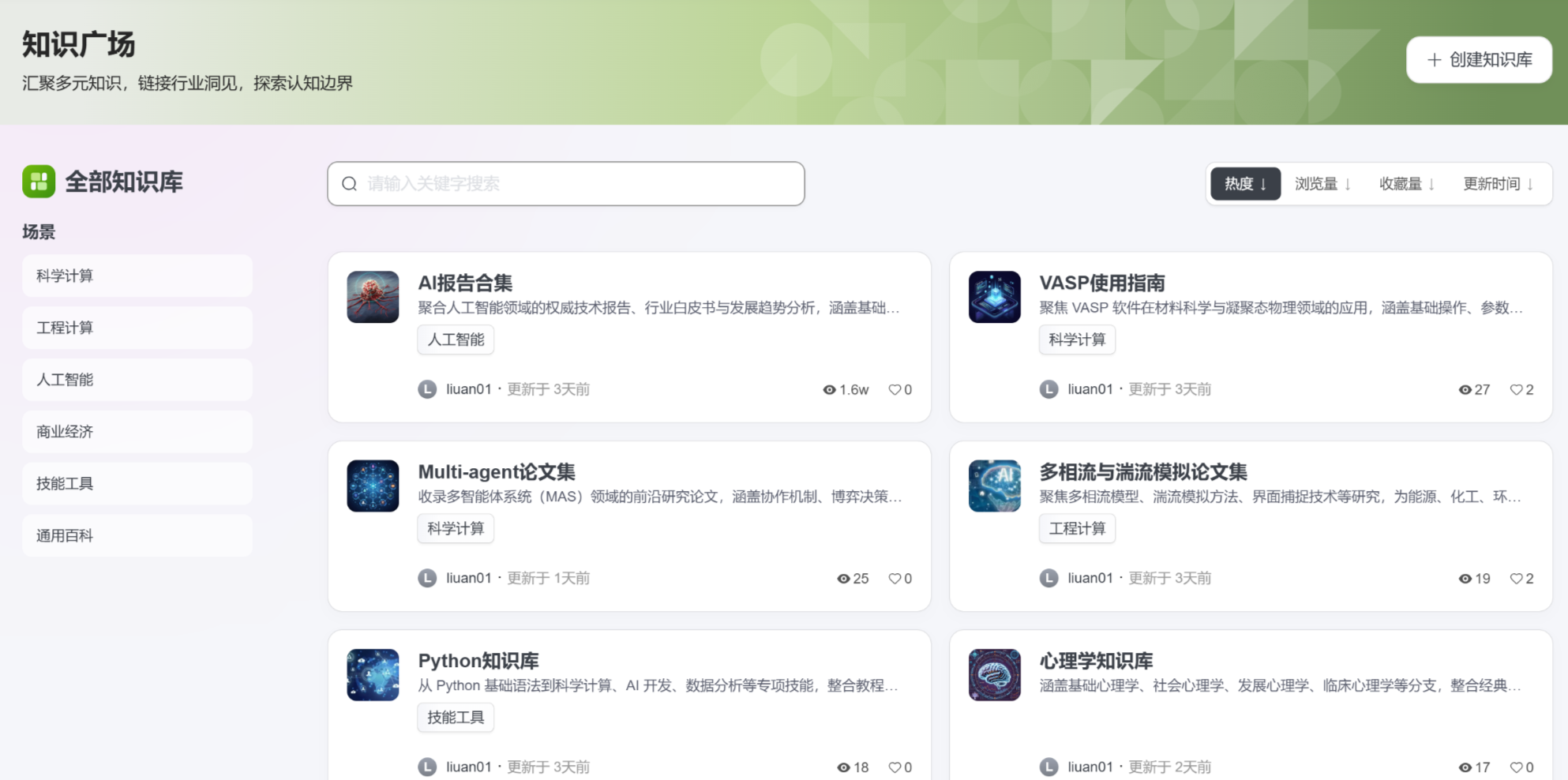1568x780 pixels.
Task: Click the heart icon on VASP使用指南 card
Action: click(x=1516, y=389)
